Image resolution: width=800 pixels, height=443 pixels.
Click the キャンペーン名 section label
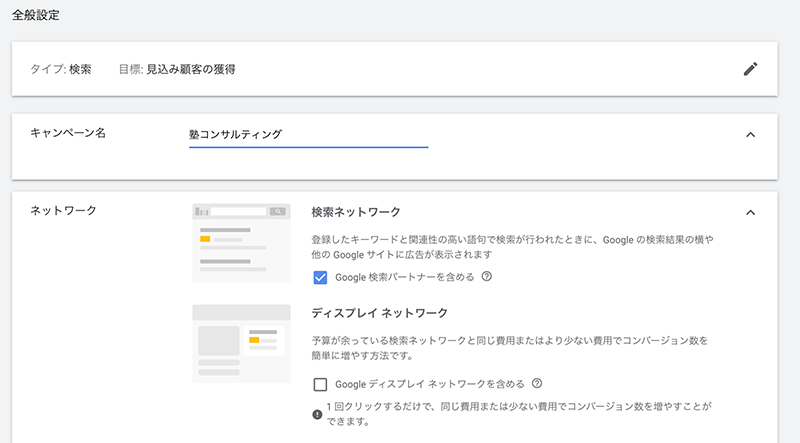point(68,133)
